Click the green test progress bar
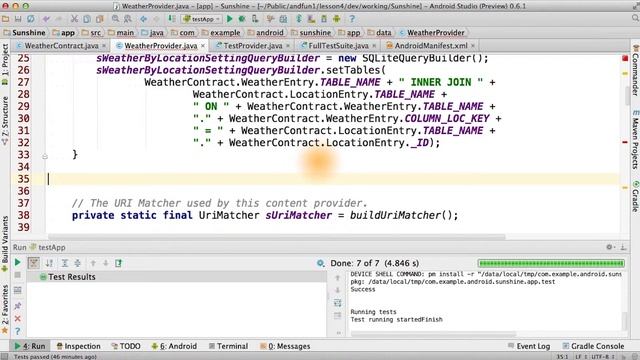The height and width of the screenshot is (360, 640). click(551, 263)
